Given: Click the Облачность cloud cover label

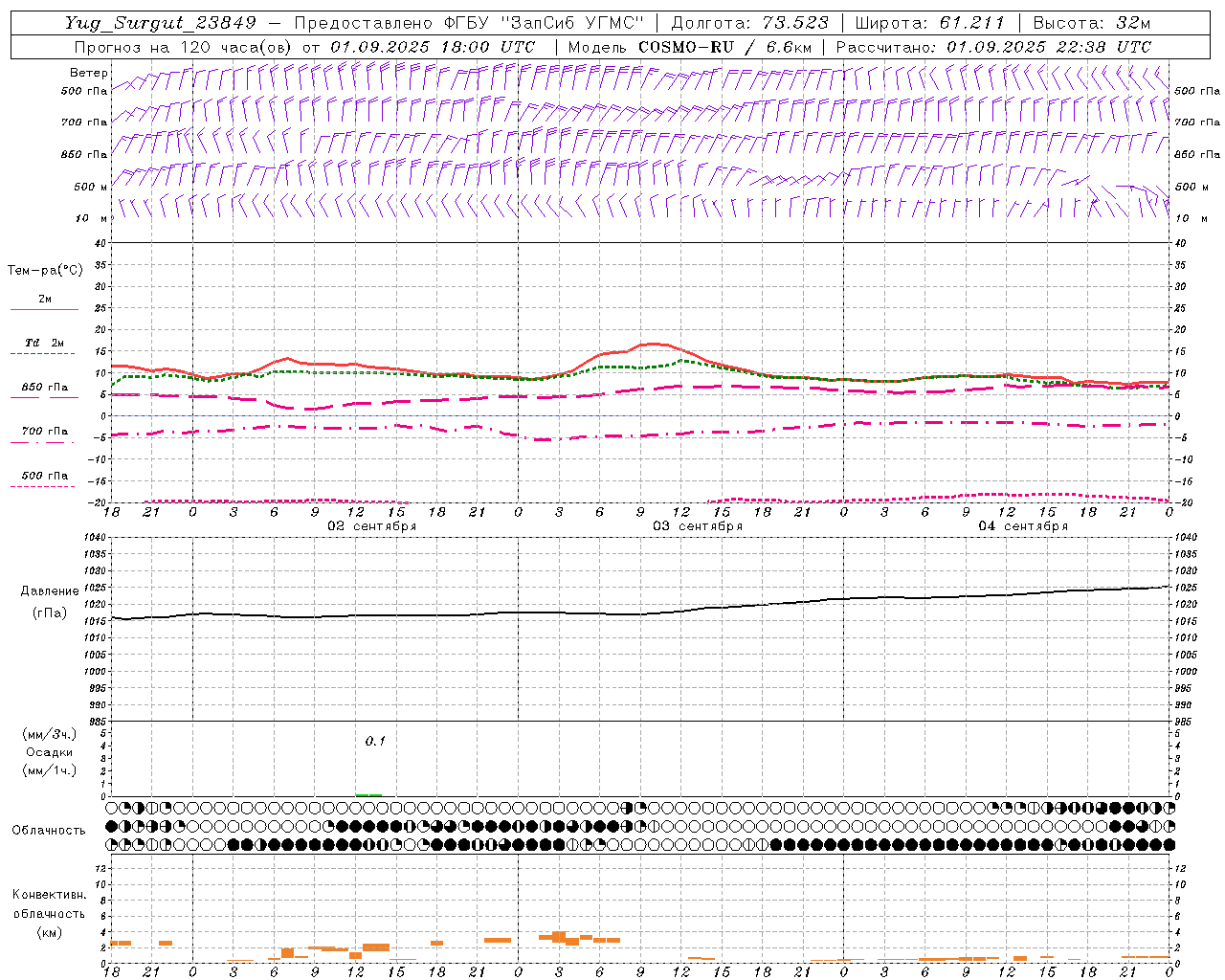Looking at the screenshot, I should [49, 831].
